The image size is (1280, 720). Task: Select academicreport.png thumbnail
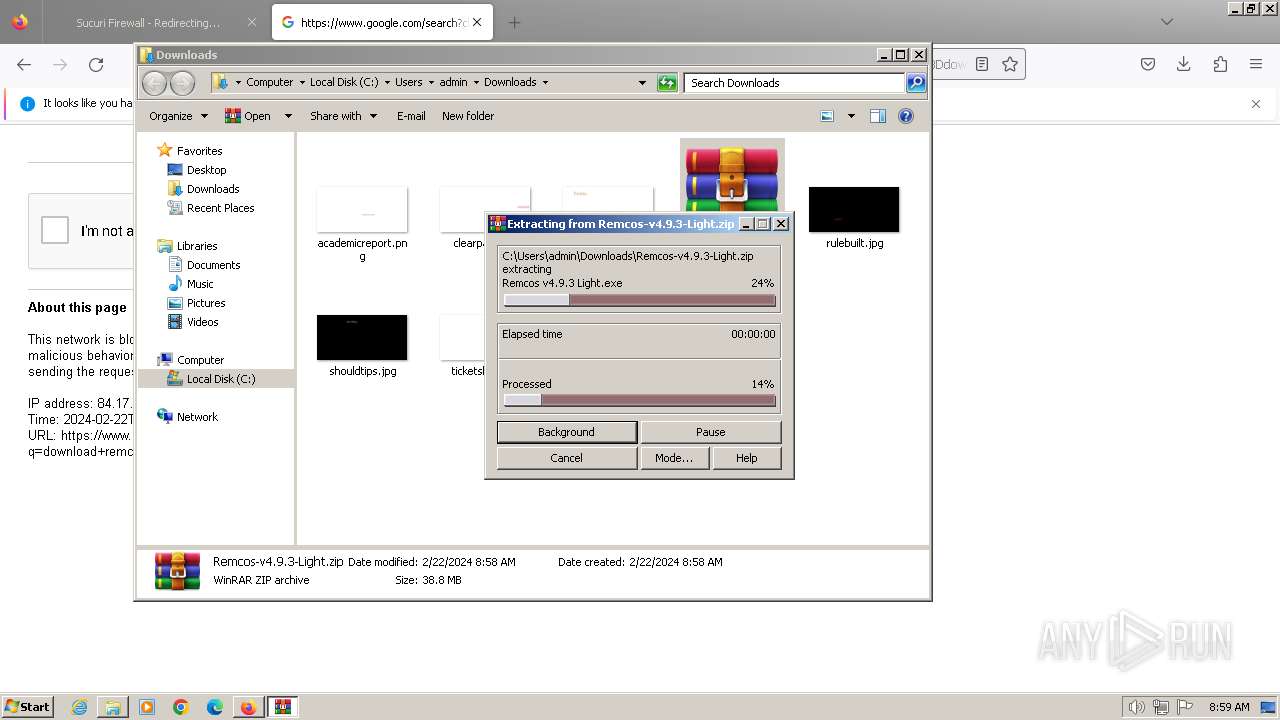point(362,210)
